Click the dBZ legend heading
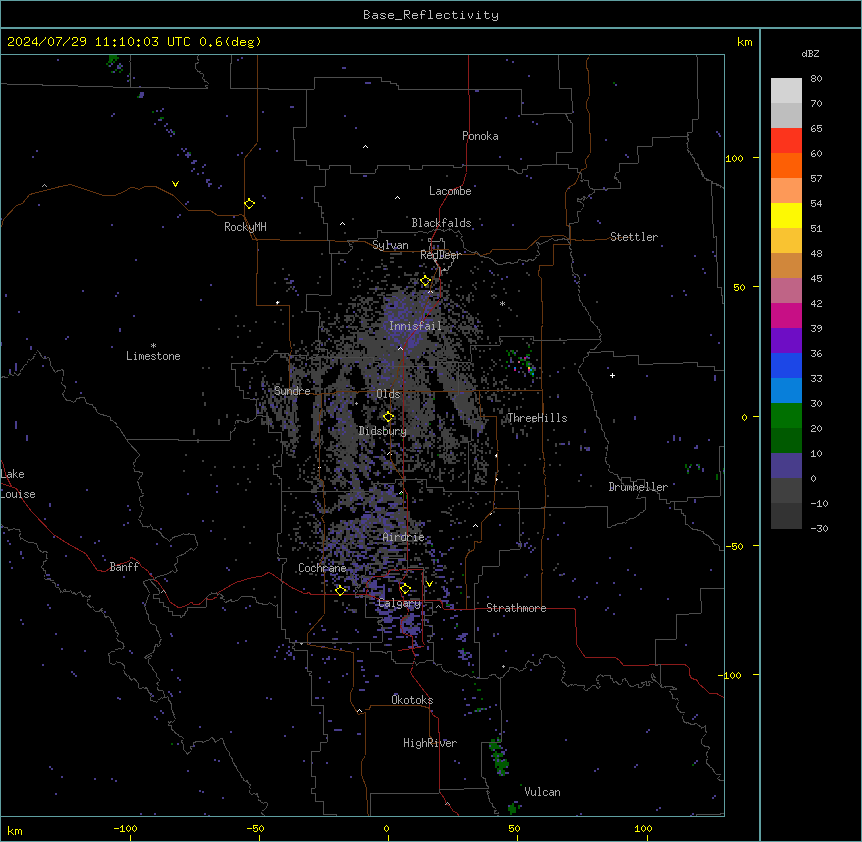The width and height of the screenshot is (862, 842). coord(810,53)
